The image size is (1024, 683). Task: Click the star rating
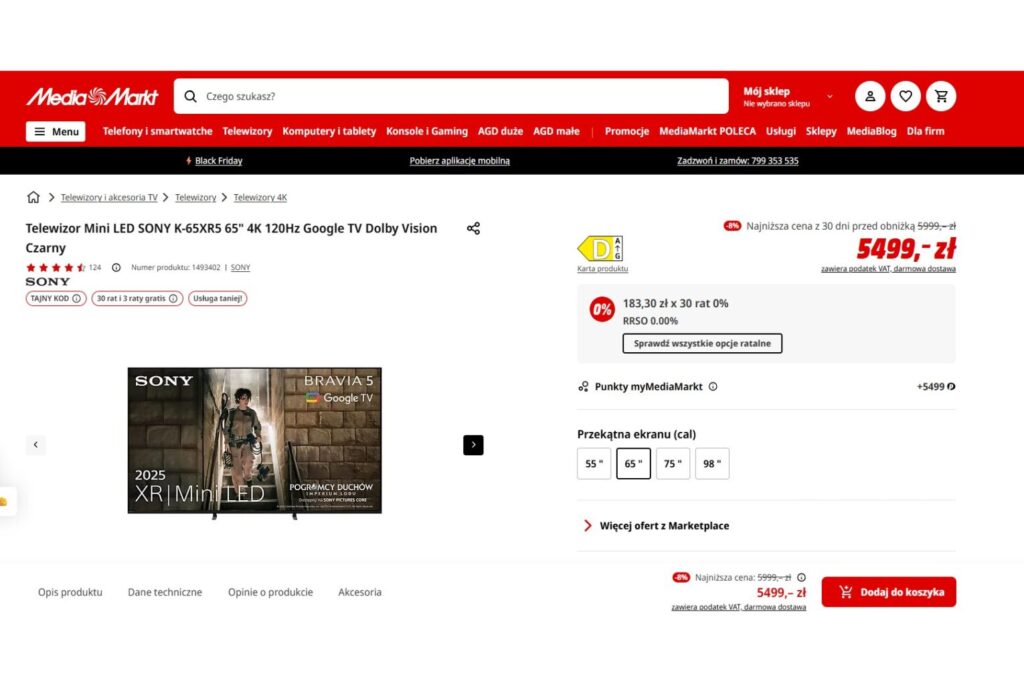point(56,267)
